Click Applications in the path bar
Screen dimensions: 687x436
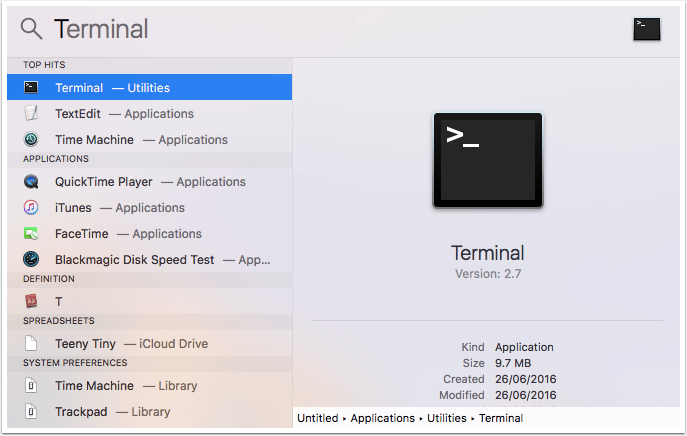382,418
